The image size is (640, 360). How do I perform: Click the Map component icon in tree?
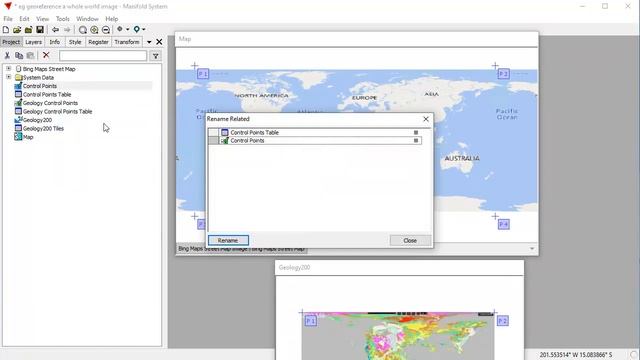(x=18, y=137)
